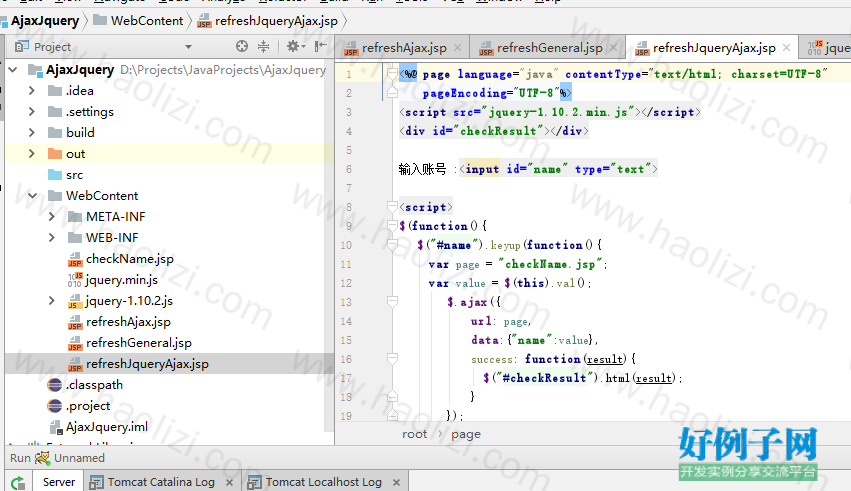Expand the WEB-INF folder

tap(52, 238)
